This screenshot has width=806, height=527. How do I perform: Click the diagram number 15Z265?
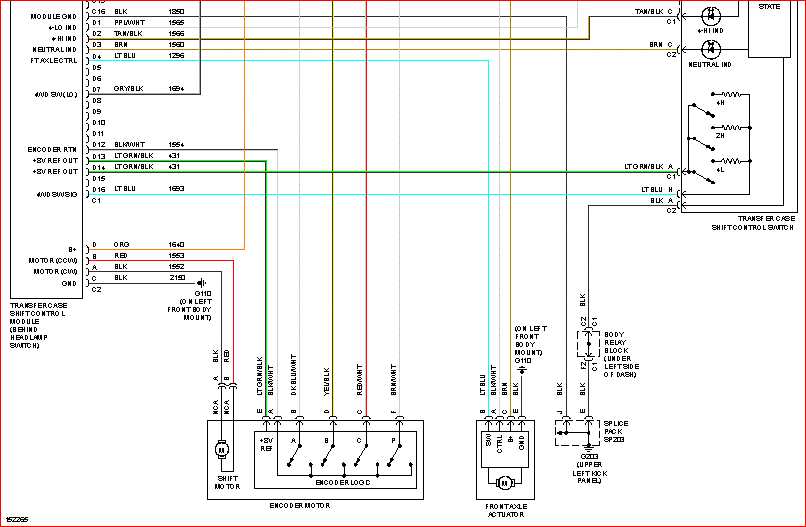18,520
